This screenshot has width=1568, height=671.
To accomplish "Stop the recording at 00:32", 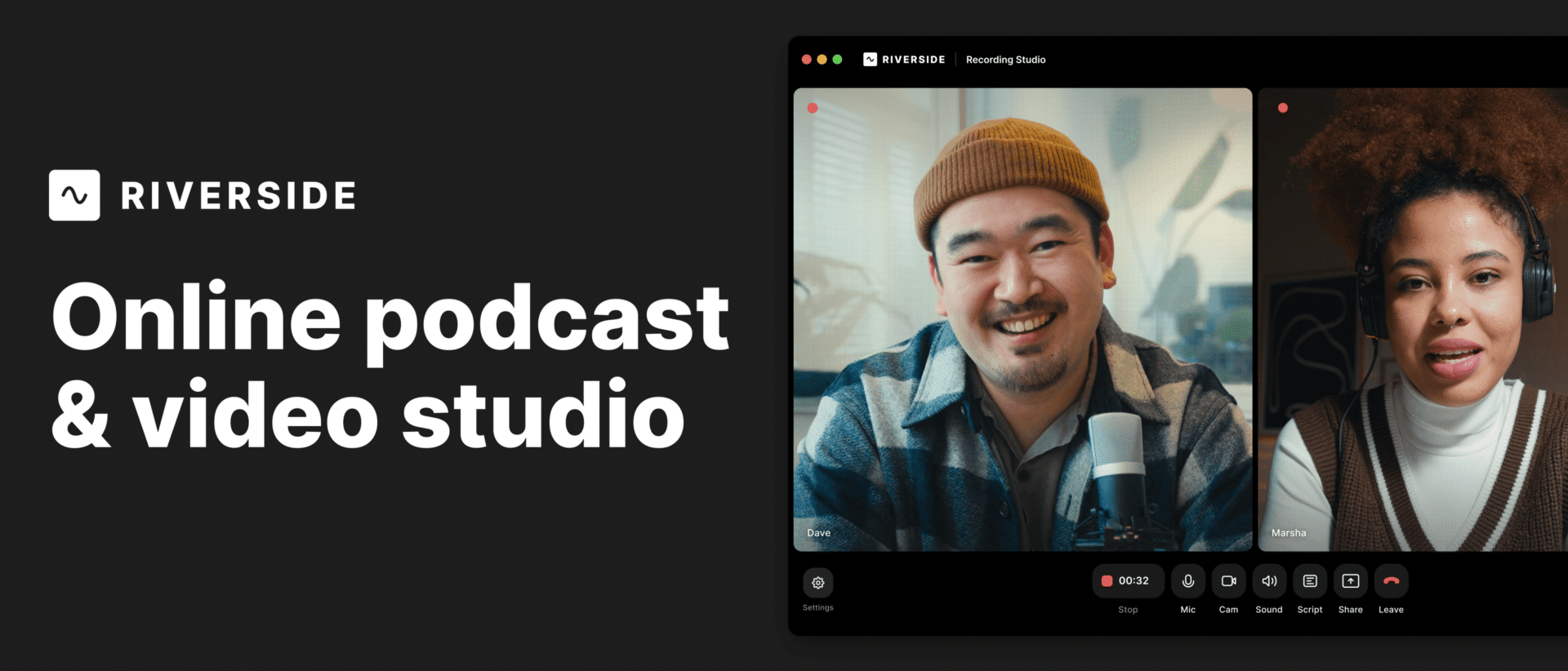I will click(1128, 581).
